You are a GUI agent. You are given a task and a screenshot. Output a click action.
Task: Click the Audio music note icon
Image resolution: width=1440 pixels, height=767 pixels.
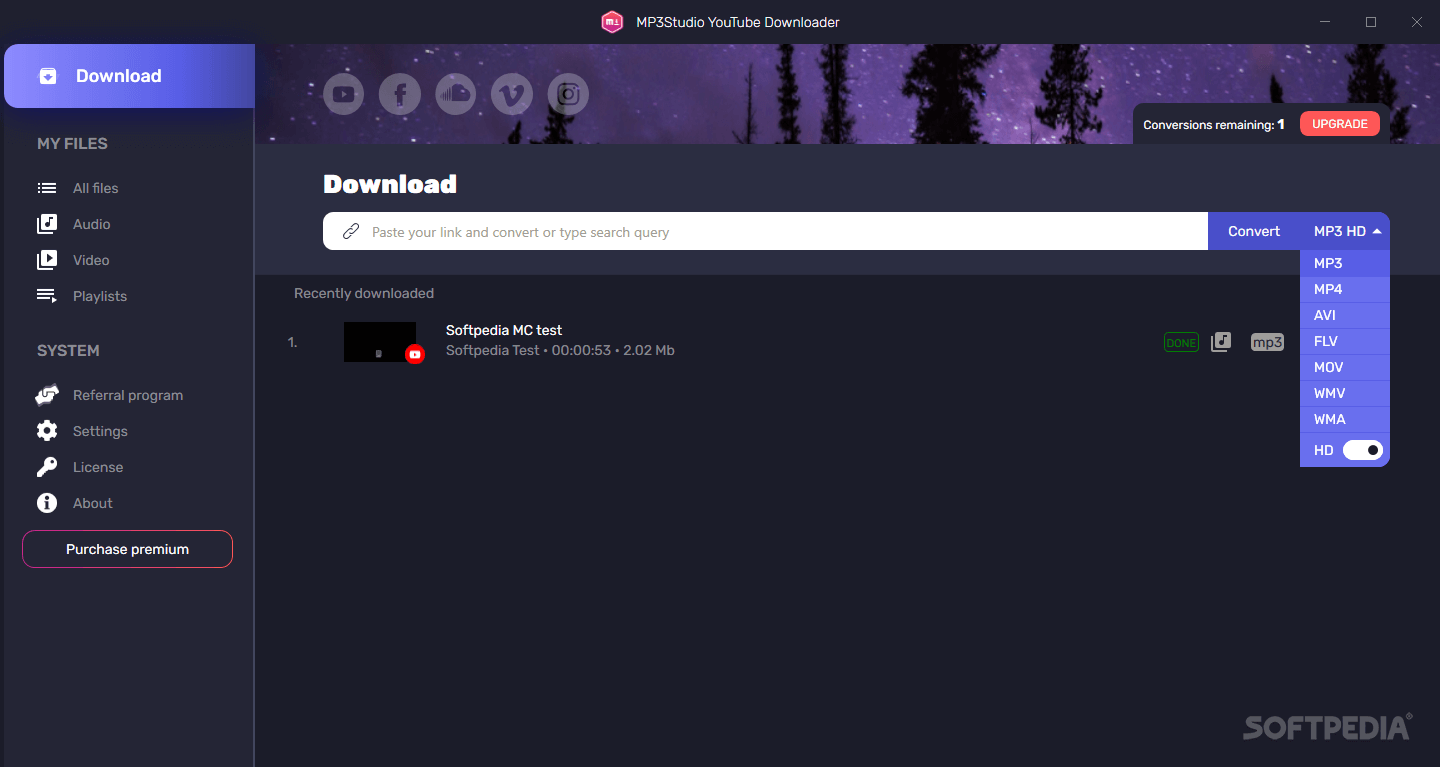[47, 224]
